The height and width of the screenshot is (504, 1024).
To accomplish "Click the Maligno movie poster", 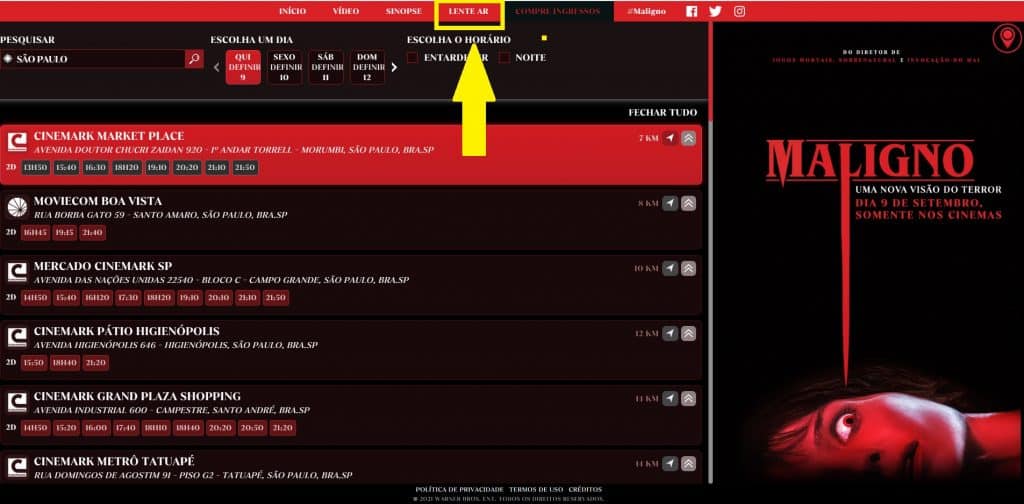I will coord(868,255).
